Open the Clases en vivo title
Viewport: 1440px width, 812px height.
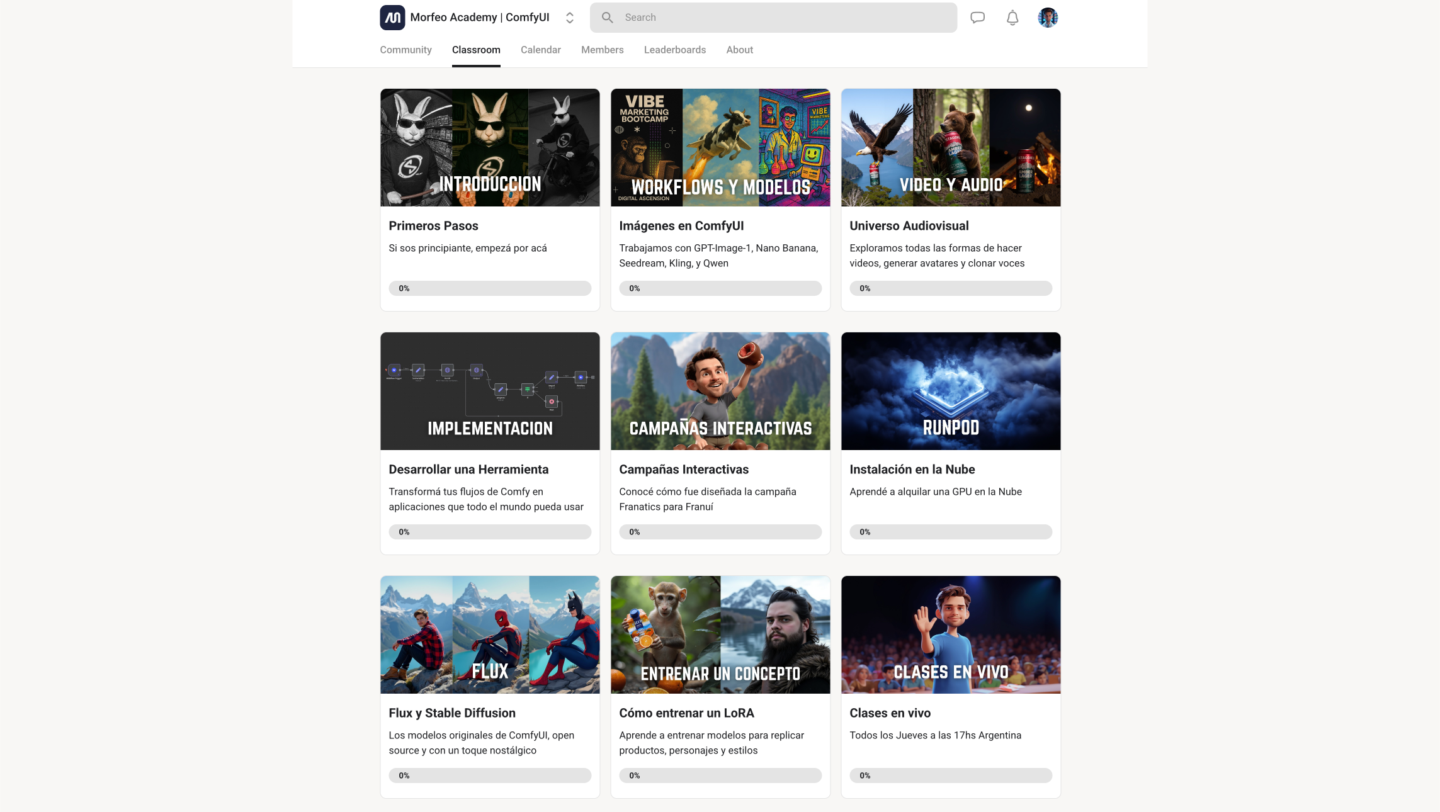(x=890, y=713)
